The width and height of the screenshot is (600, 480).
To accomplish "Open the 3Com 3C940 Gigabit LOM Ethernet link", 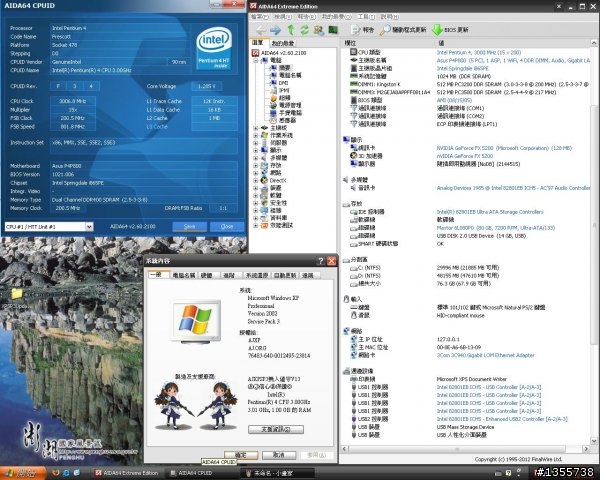I will (486, 355).
